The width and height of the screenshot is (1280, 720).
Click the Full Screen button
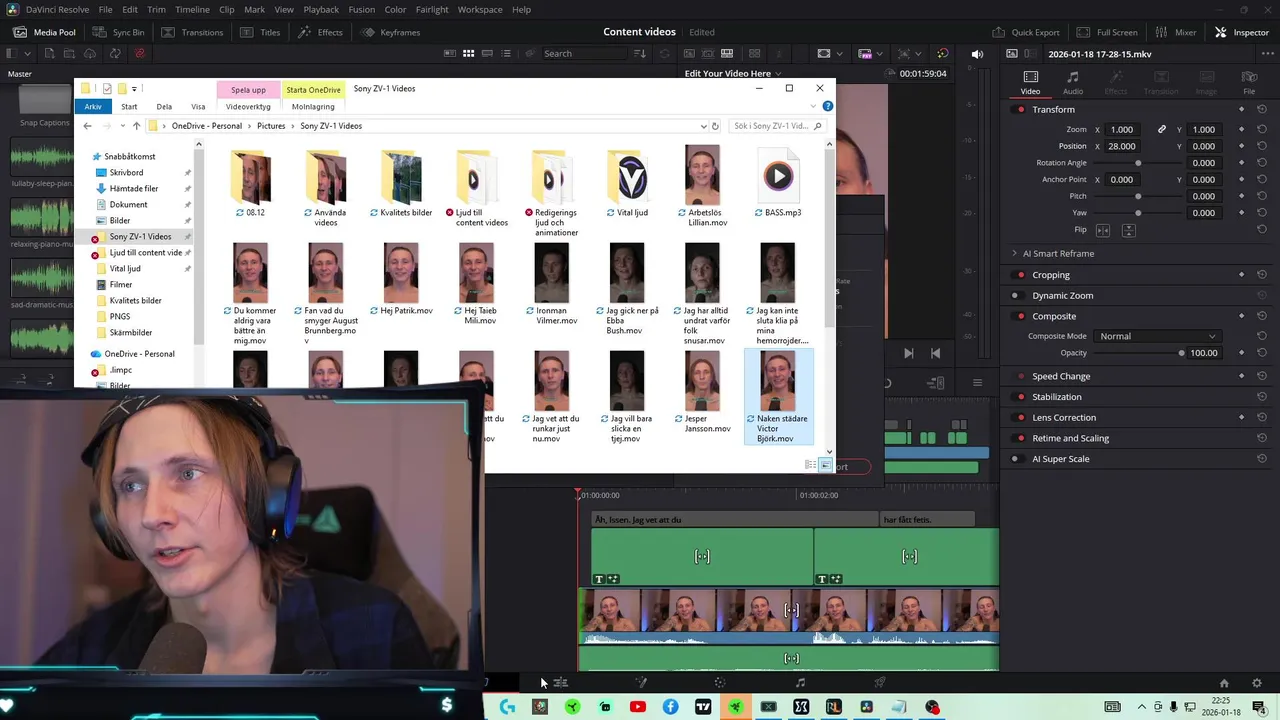pos(1107,32)
